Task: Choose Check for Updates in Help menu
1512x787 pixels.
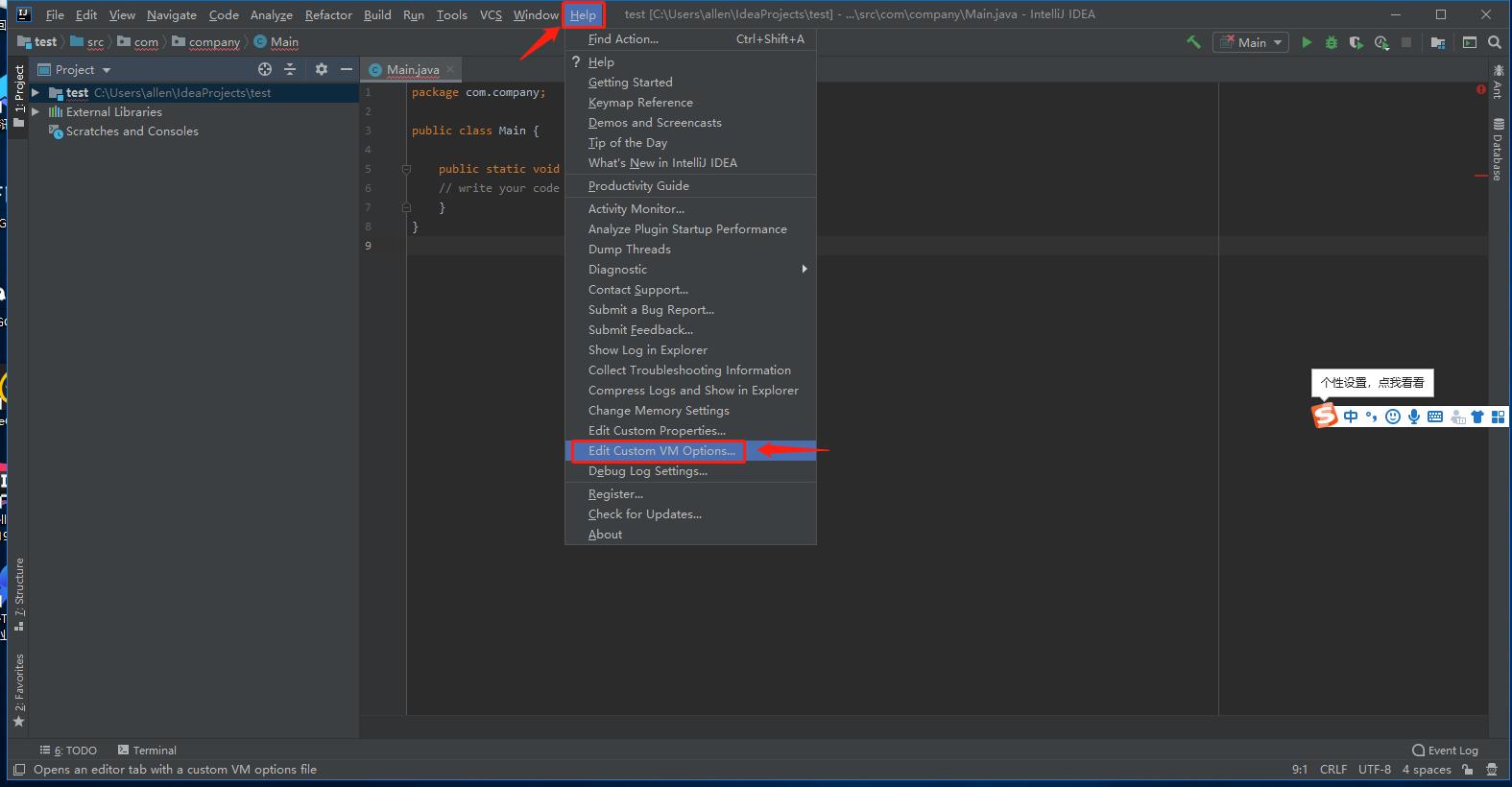Action: tap(644, 514)
